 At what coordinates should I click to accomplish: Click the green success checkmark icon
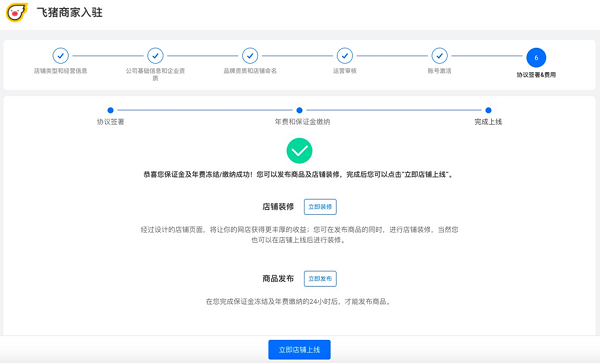299,151
